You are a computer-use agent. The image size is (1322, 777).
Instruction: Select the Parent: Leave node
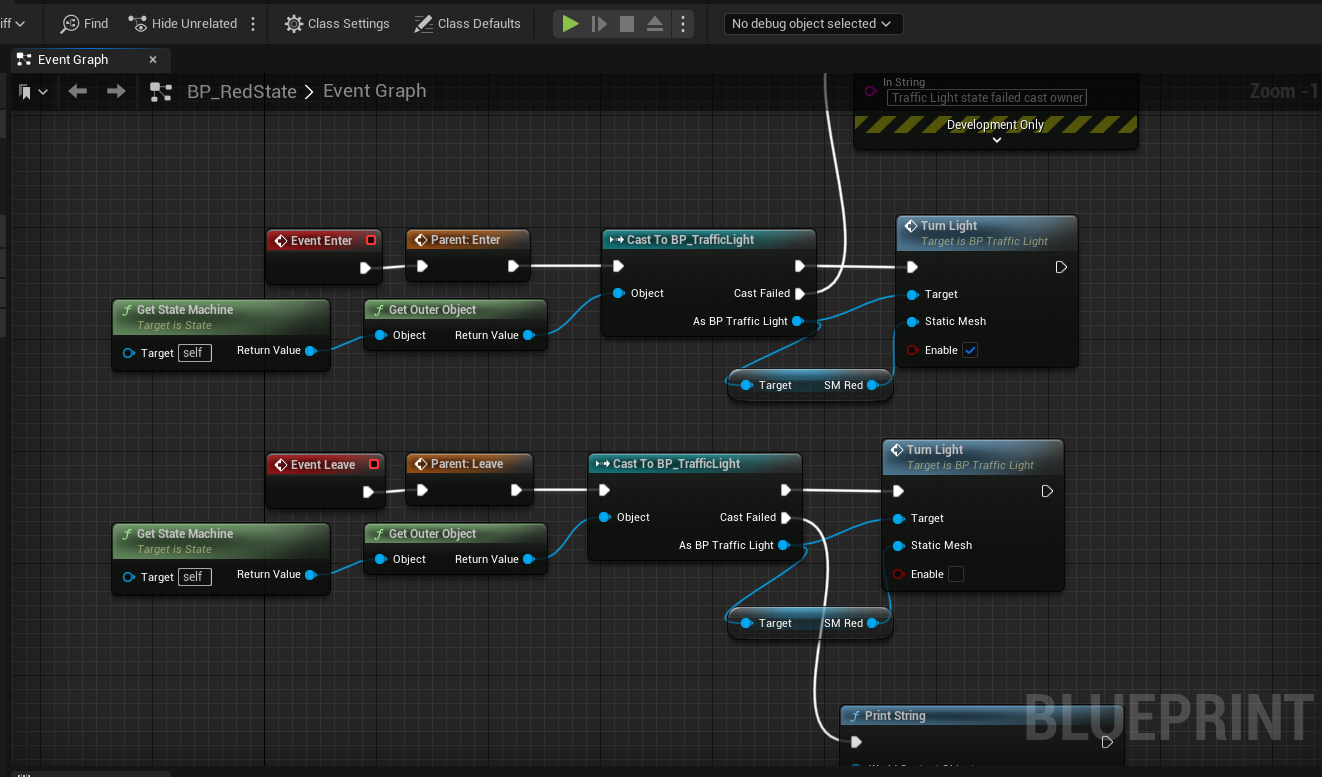point(469,464)
